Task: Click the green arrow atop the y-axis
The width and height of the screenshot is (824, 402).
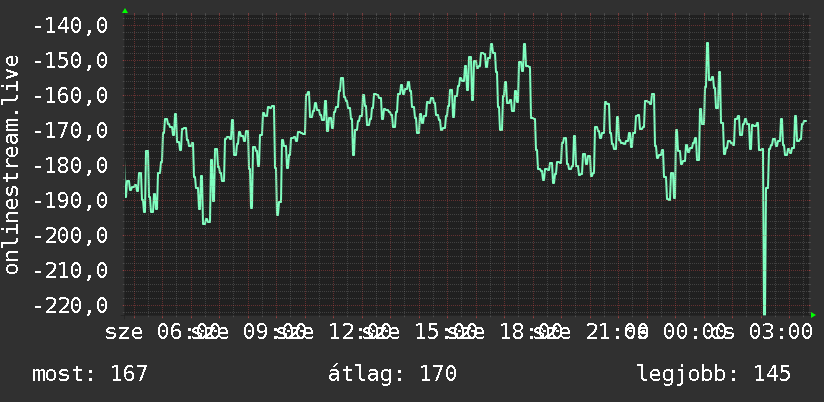Action: point(125,11)
